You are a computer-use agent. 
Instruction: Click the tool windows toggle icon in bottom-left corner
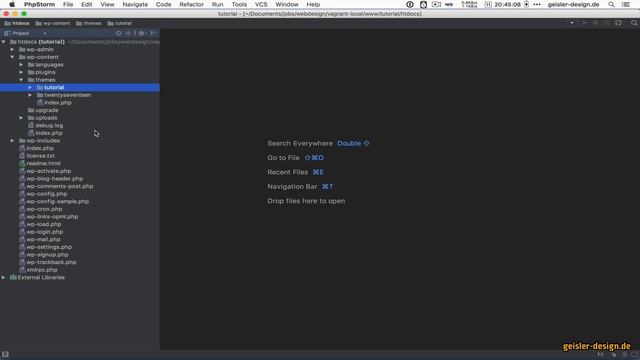(5, 355)
